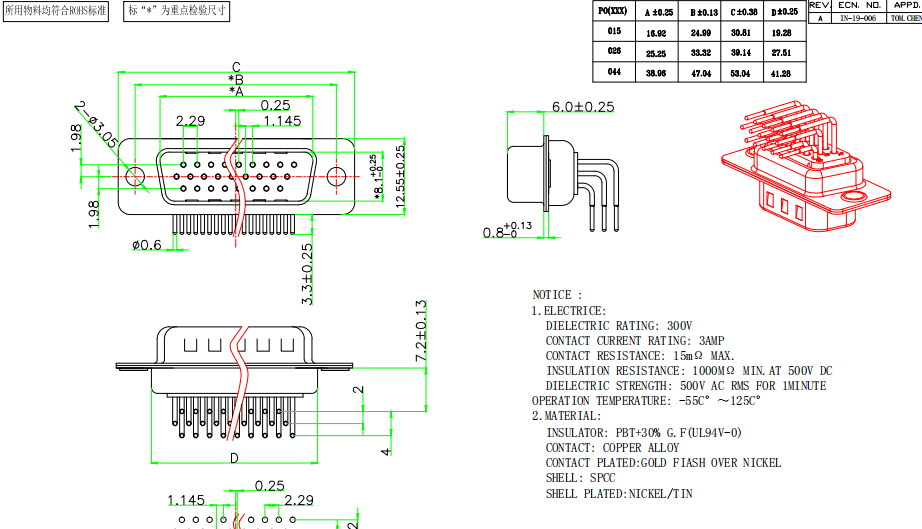The image size is (922, 529).
Task: Click the 7.2±0.13 dimension text
Action: (x=421, y=331)
